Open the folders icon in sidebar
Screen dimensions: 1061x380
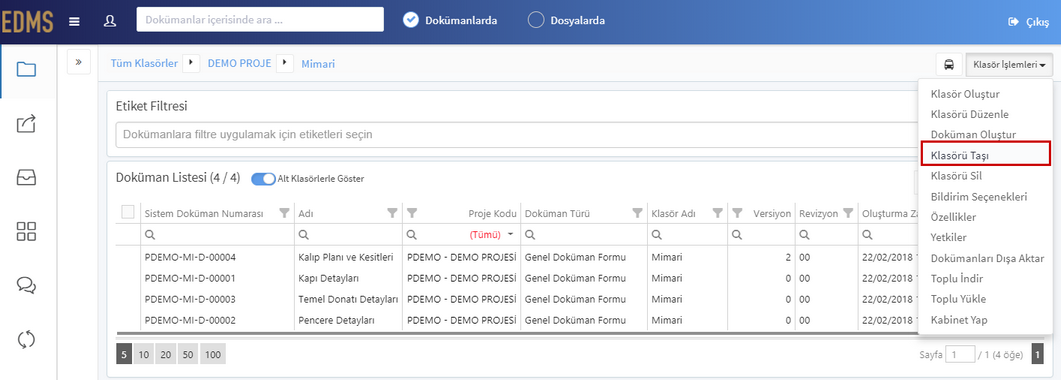coord(26,69)
